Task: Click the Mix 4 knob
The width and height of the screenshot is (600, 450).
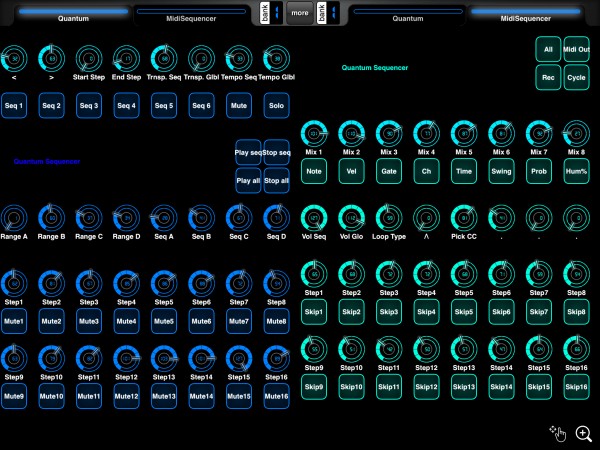Action: pyautogui.click(x=426, y=134)
